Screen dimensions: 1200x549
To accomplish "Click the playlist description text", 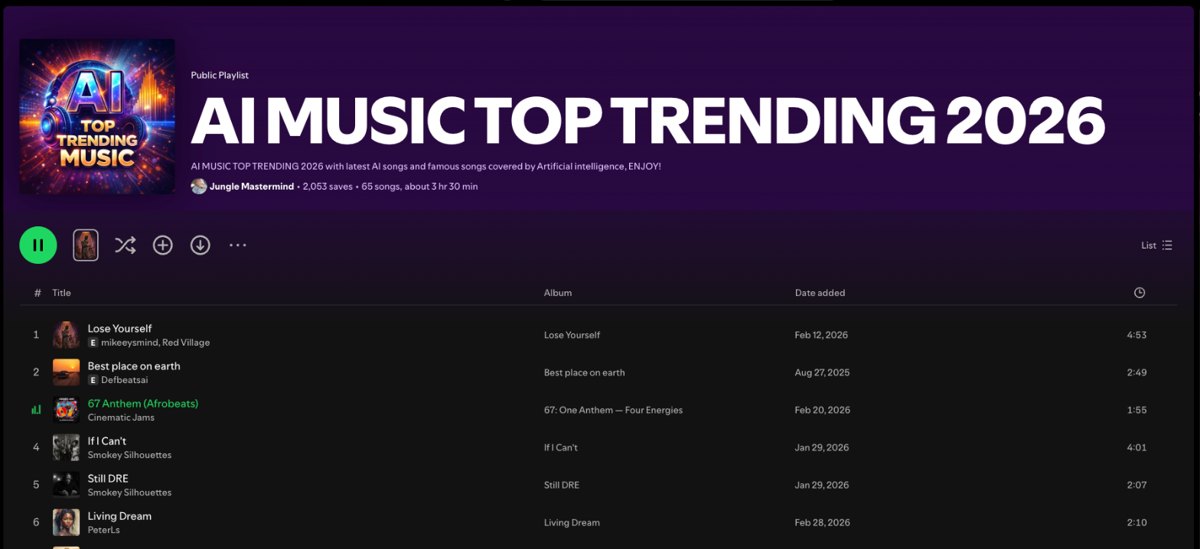I will point(426,166).
